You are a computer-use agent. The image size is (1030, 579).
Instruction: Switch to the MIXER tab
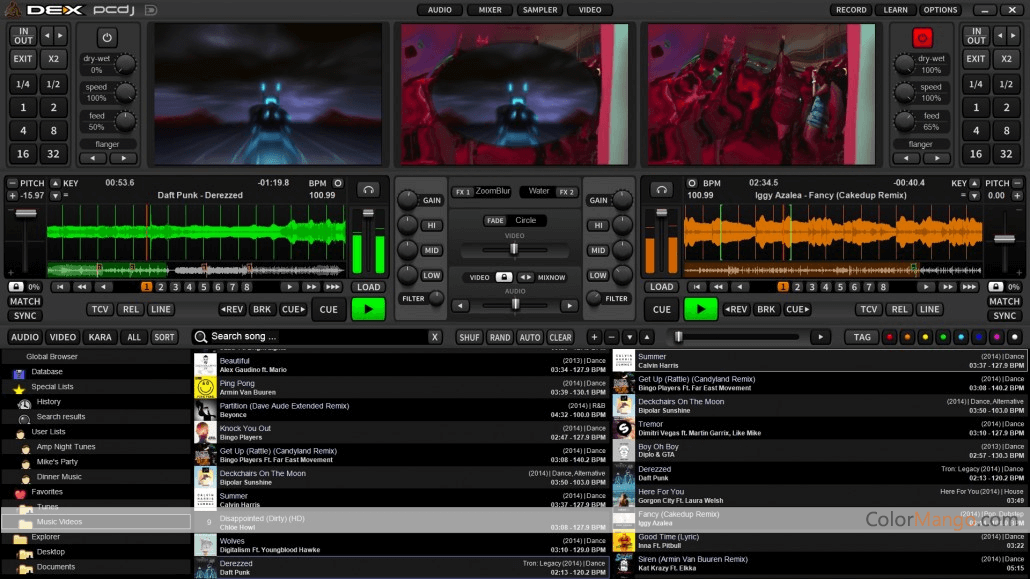coord(490,10)
